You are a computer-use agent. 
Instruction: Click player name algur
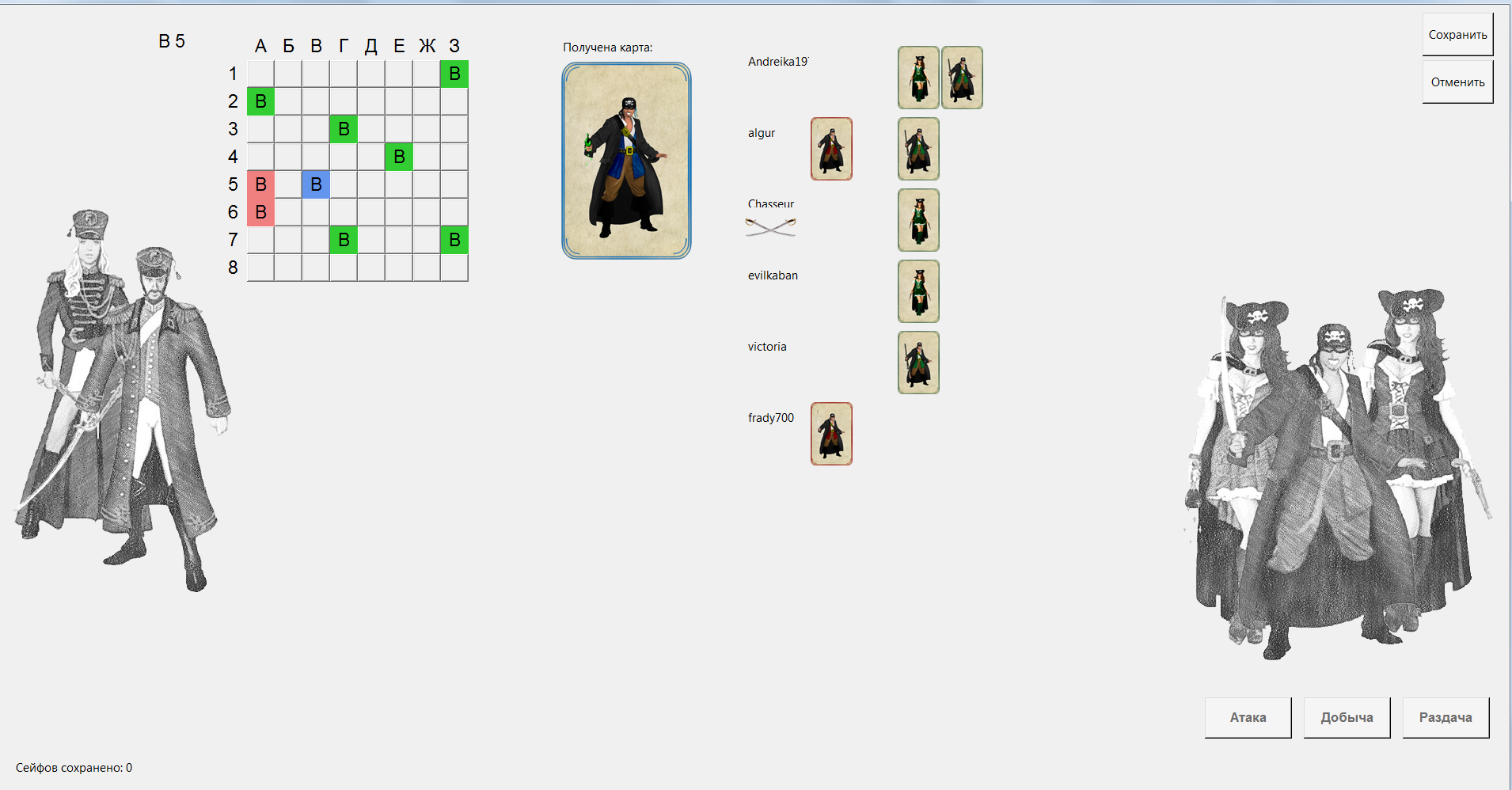click(762, 133)
